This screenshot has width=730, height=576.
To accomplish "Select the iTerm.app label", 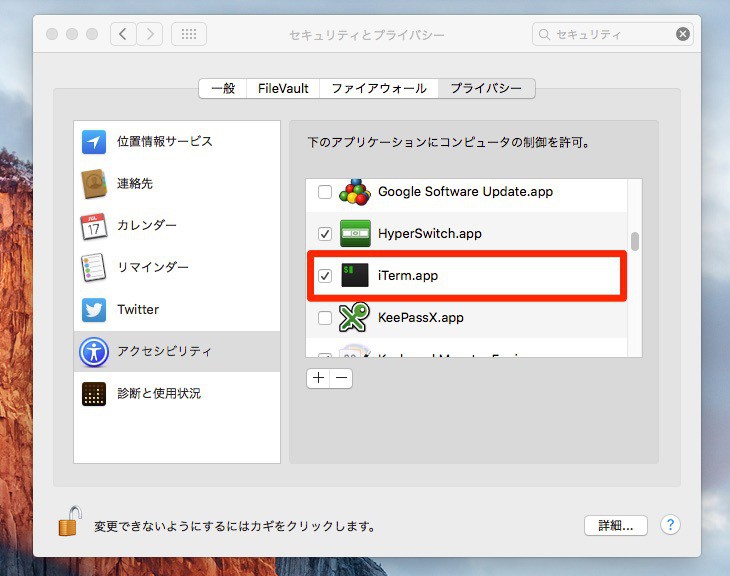I will click(408, 276).
